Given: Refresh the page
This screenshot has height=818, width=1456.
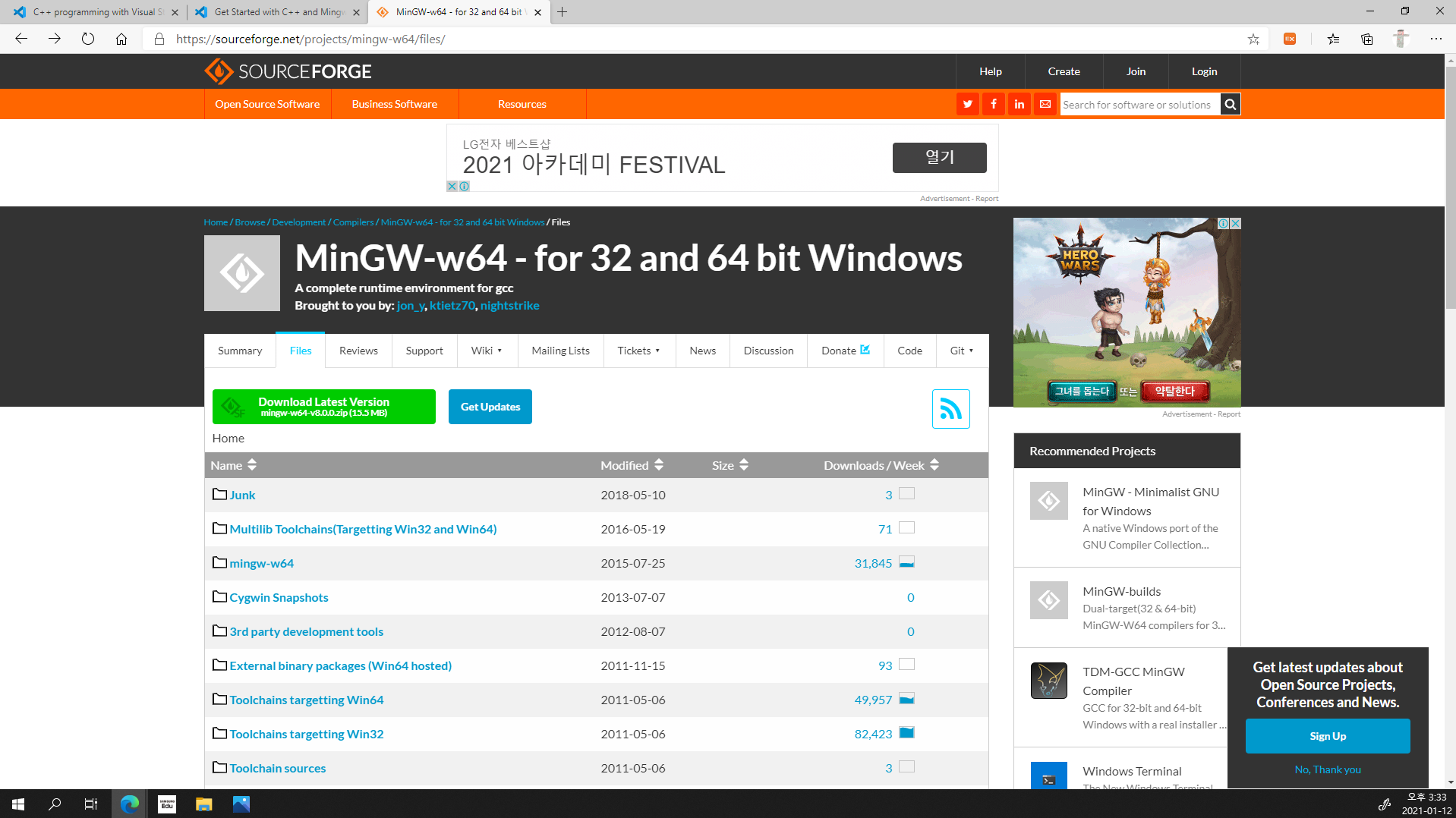Looking at the screenshot, I should [x=88, y=39].
